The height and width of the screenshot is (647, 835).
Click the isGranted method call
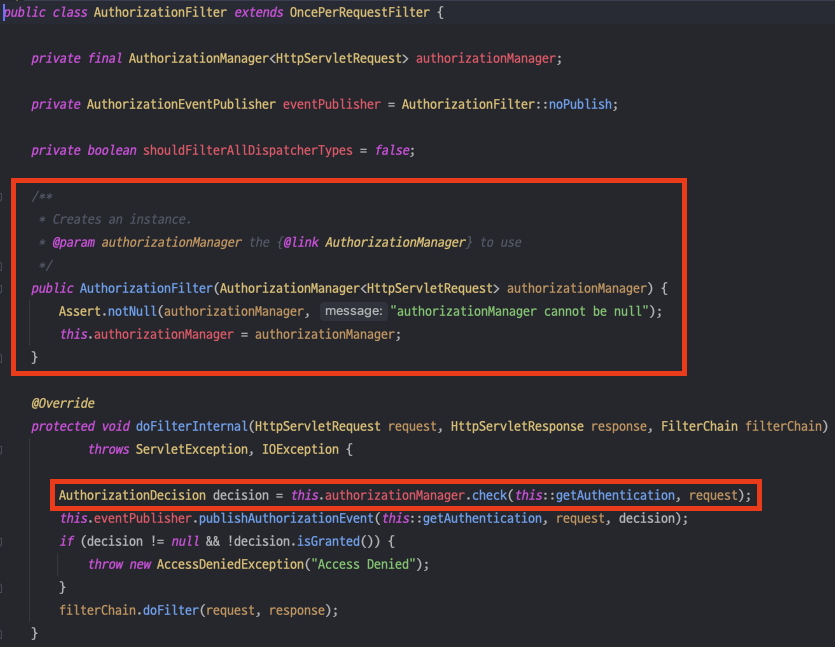coord(329,541)
